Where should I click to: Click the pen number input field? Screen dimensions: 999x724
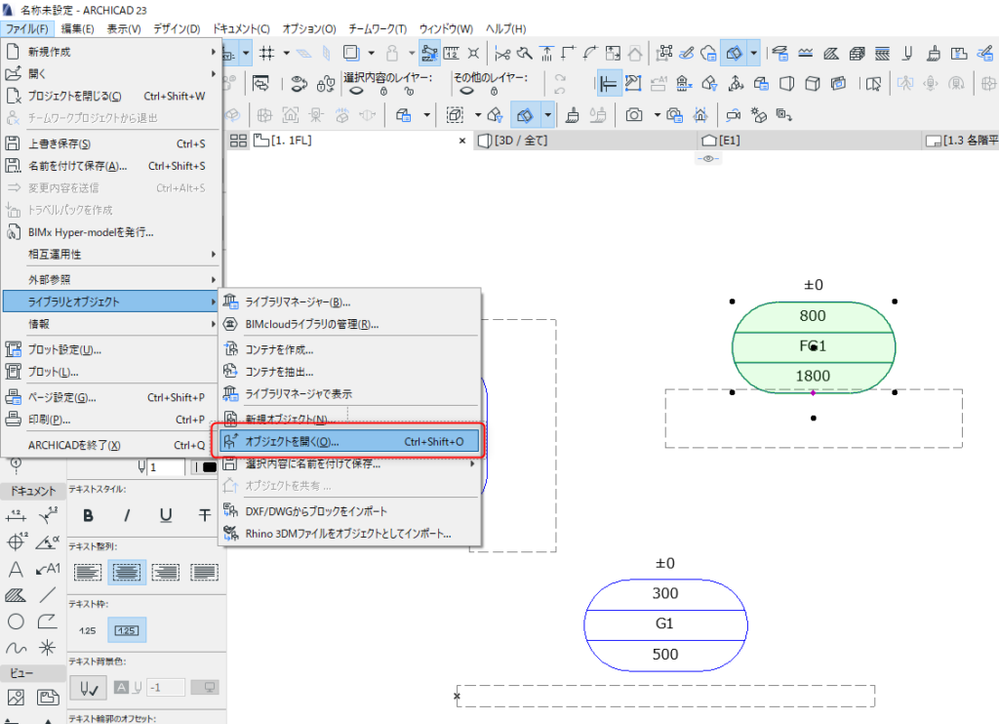[165, 467]
